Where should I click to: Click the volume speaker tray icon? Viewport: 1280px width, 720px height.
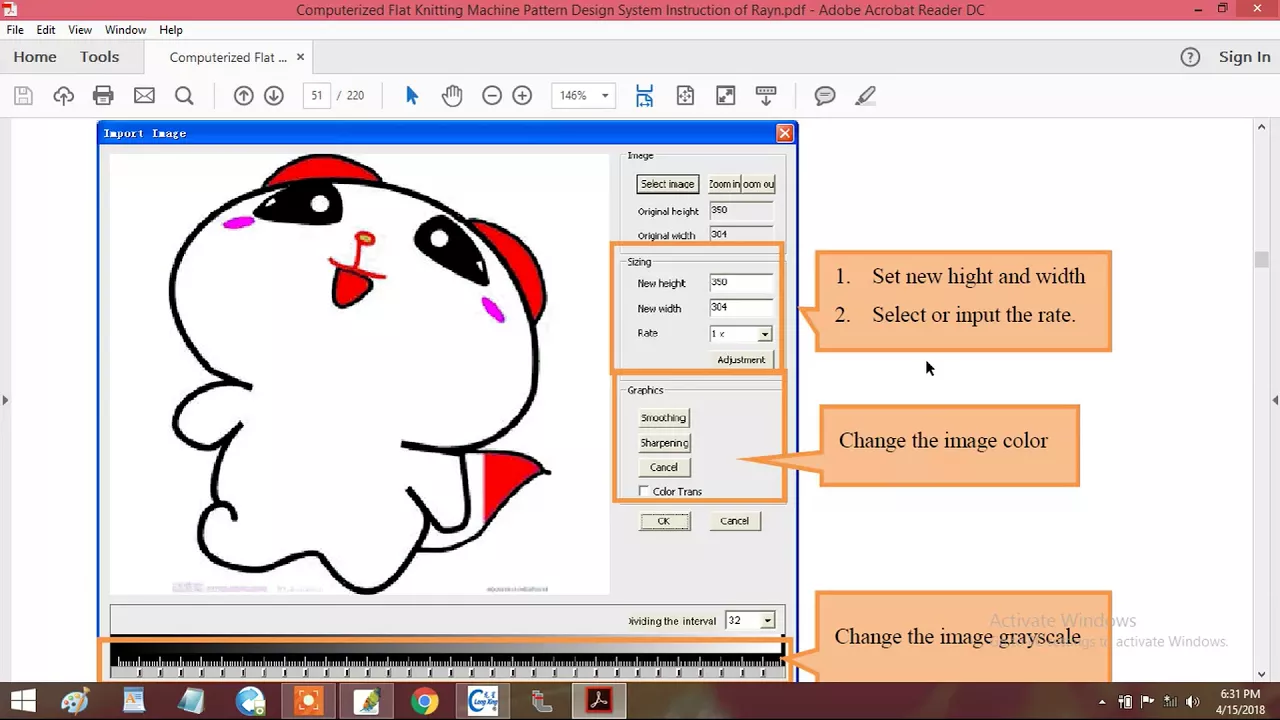point(1191,701)
